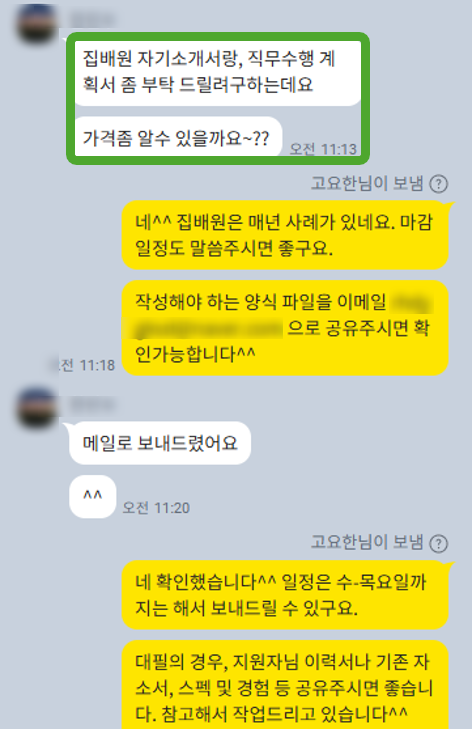Click the blurred email address link
This screenshot has width=472, height=729.
(283, 317)
